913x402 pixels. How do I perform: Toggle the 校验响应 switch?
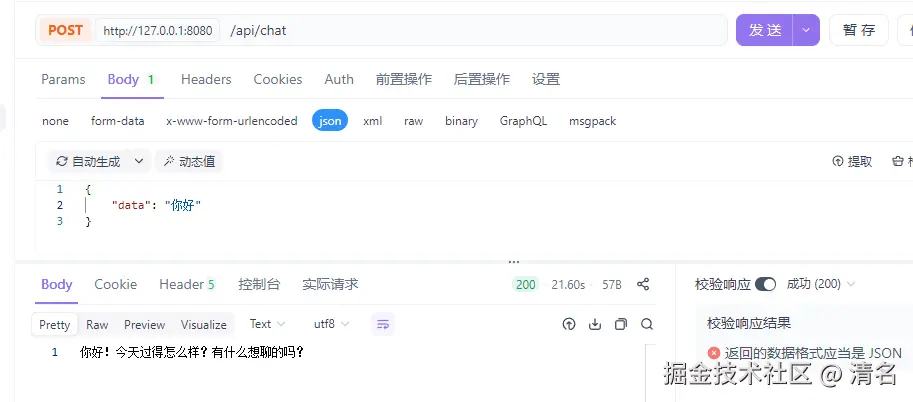click(765, 284)
